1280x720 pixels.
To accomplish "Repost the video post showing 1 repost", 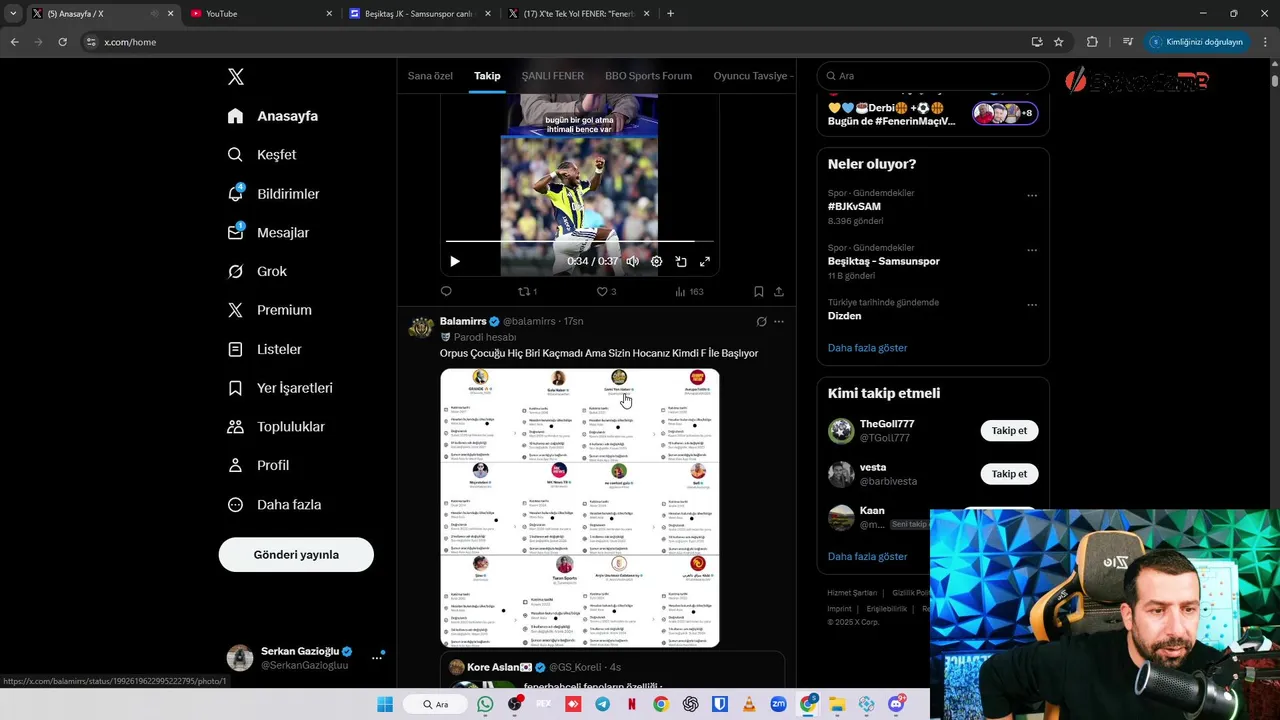I will pyautogui.click(x=527, y=292).
